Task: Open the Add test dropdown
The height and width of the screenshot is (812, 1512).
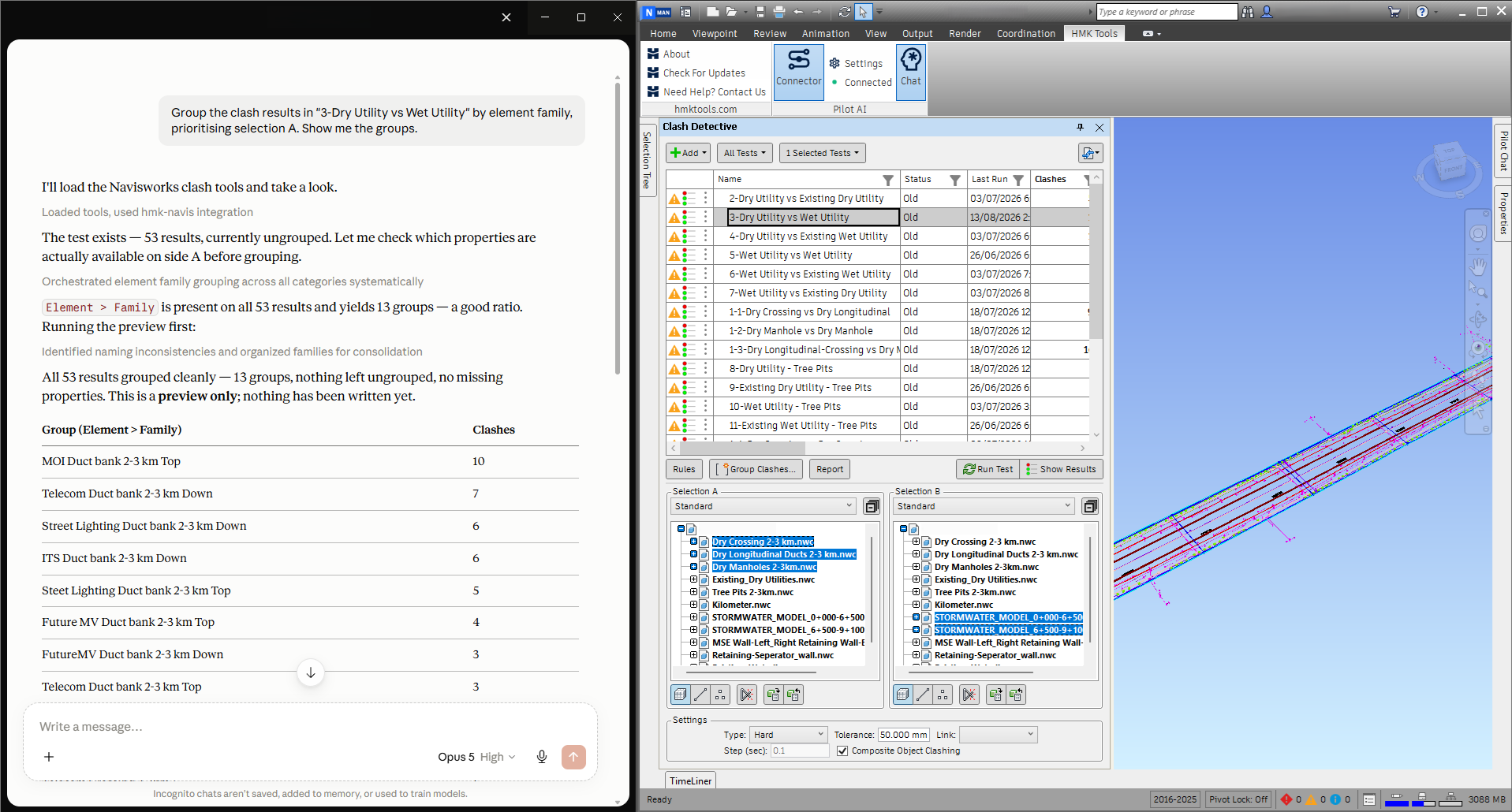Action: [x=689, y=153]
